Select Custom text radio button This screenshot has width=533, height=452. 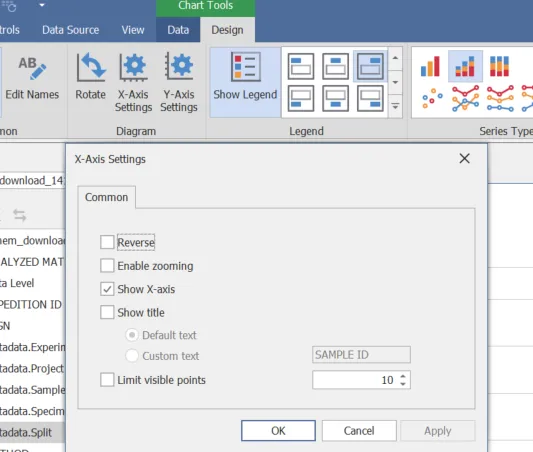[x=132, y=356]
